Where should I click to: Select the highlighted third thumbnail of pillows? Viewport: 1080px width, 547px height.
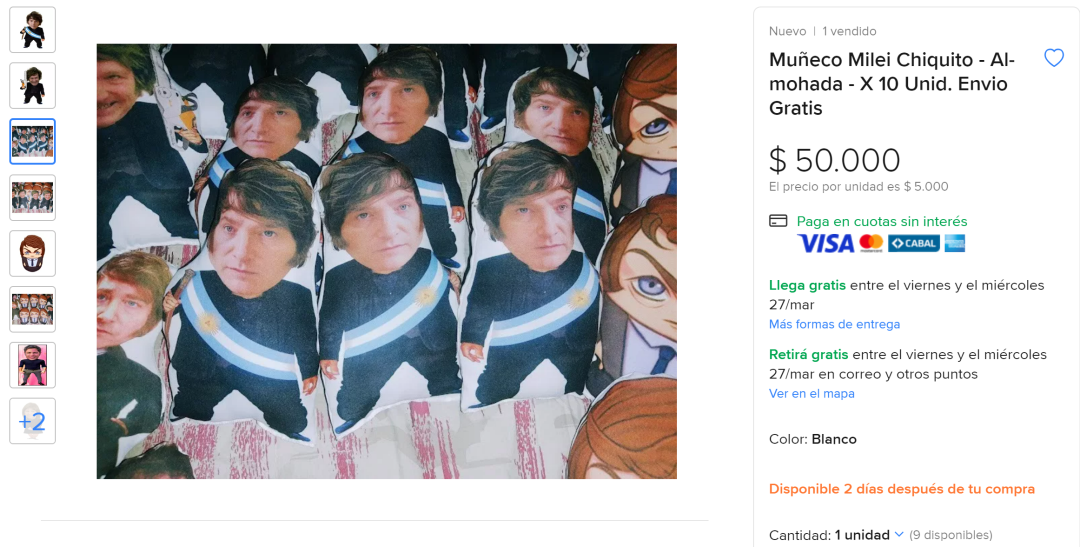click(32, 141)
